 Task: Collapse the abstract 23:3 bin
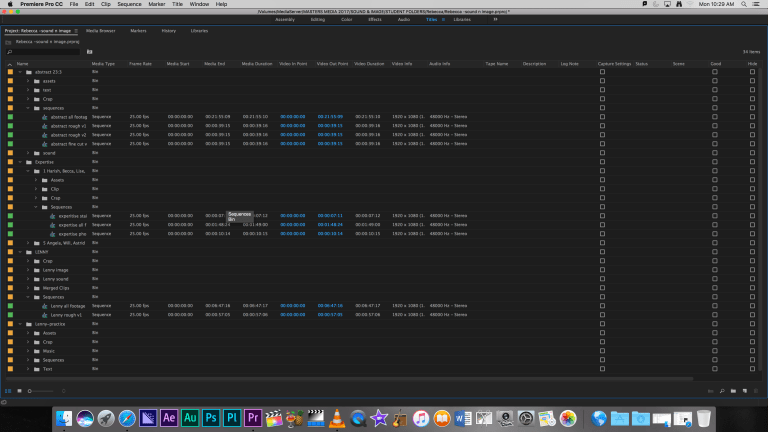20,72
